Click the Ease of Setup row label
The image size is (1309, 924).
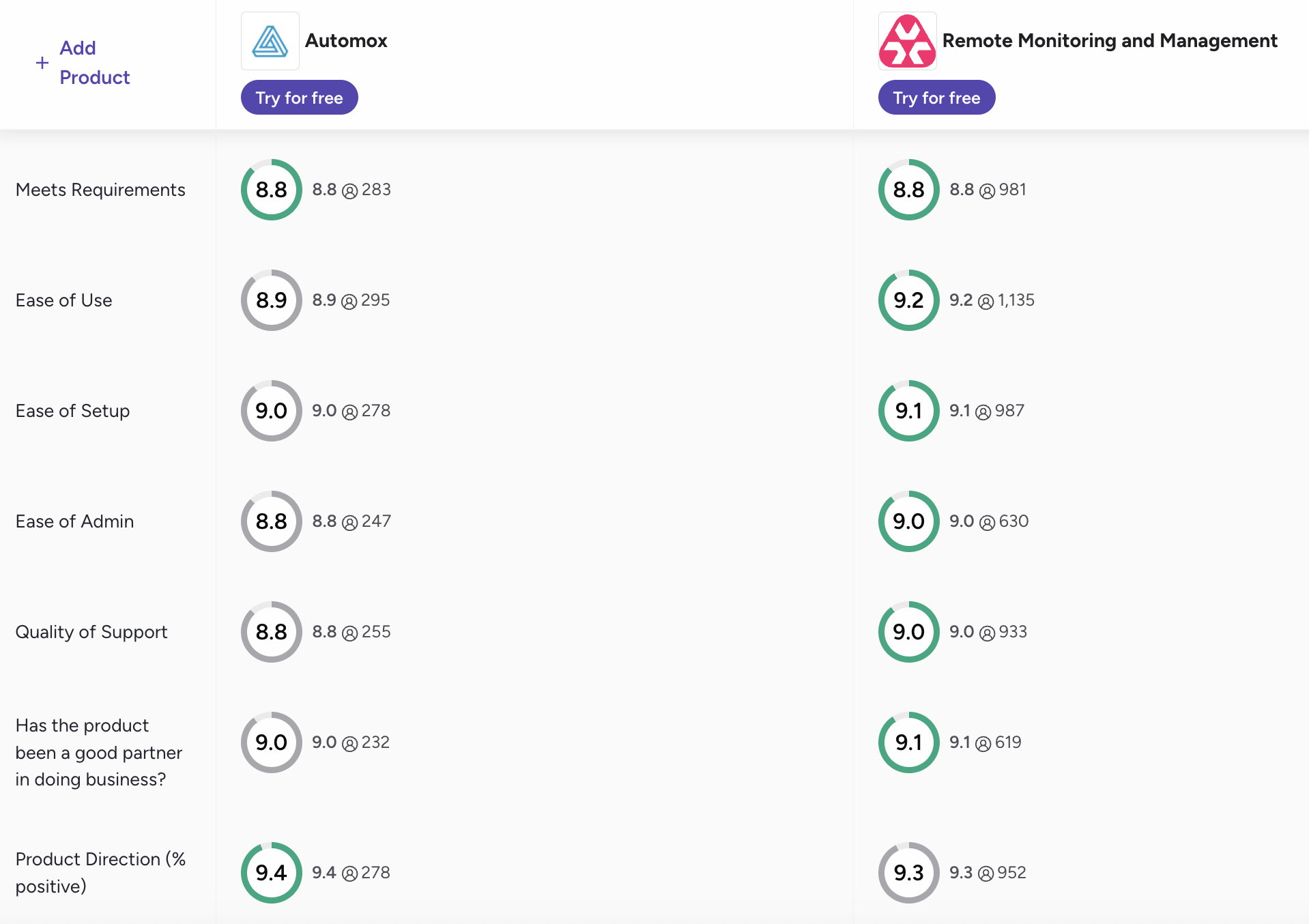(x=72, y=411)
